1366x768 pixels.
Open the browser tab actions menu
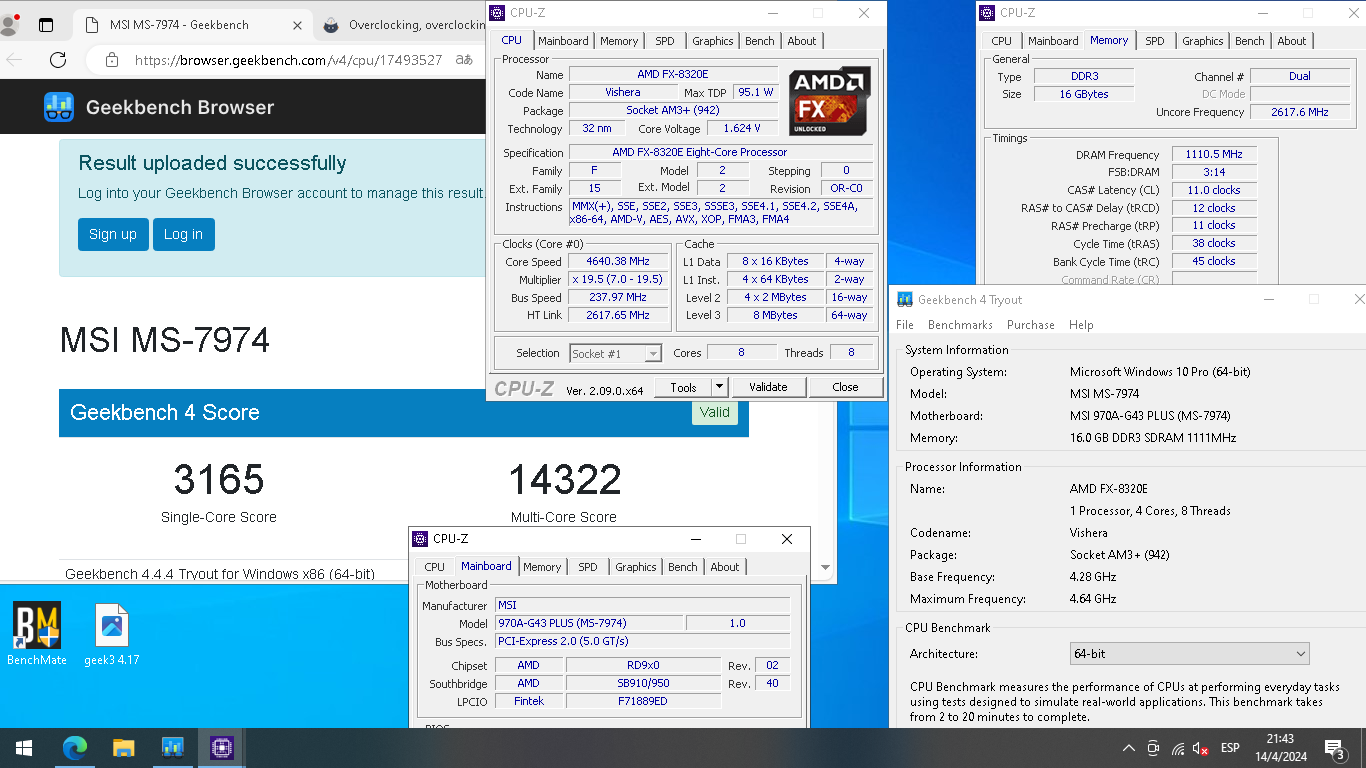pos(46,25)
